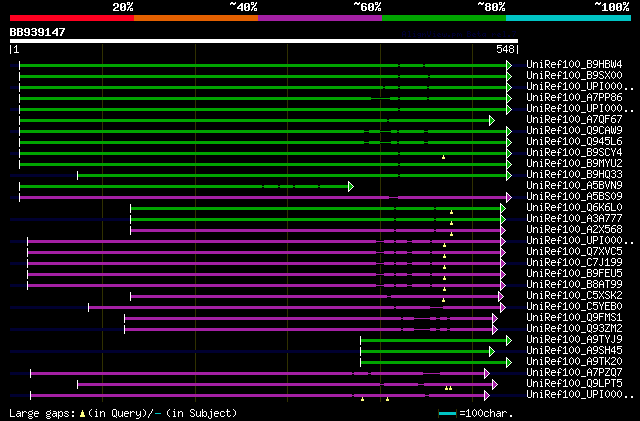Viewport: 640px width, 421px height.
Task: Click the green ~80% identity legend segment
Action: point(444,18)
